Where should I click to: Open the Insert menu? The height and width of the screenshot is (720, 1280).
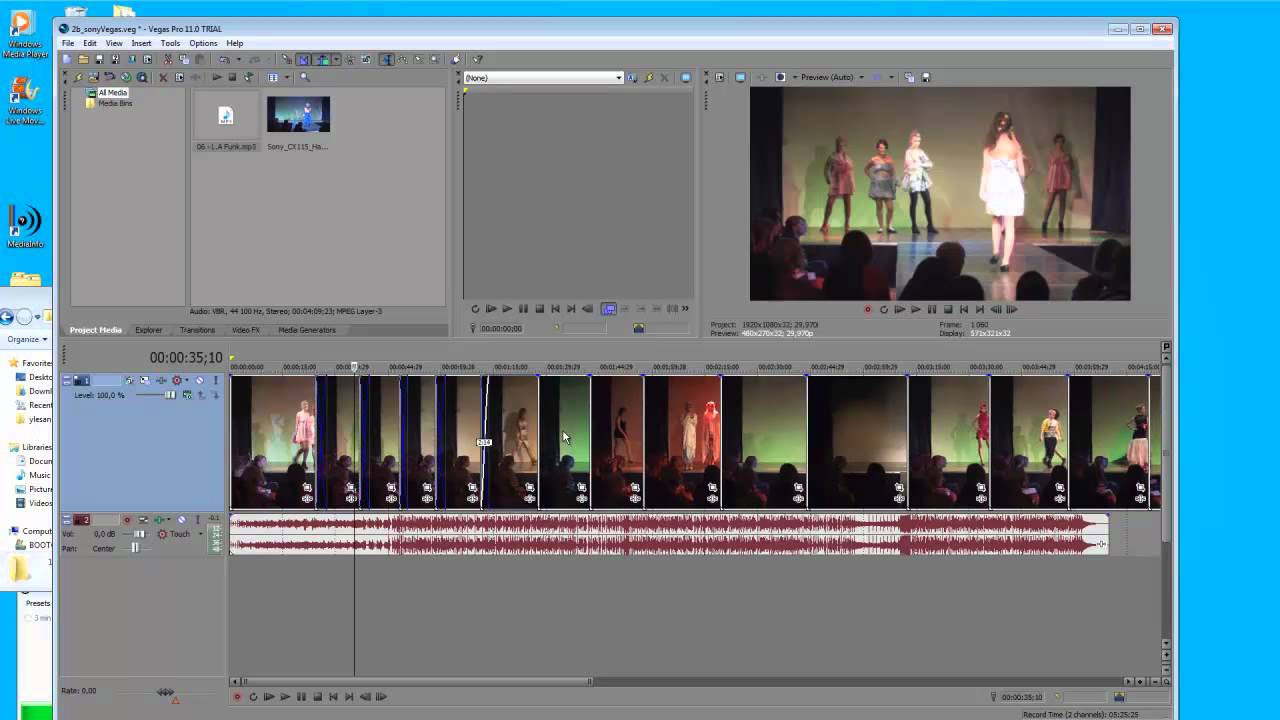[141, 43]
